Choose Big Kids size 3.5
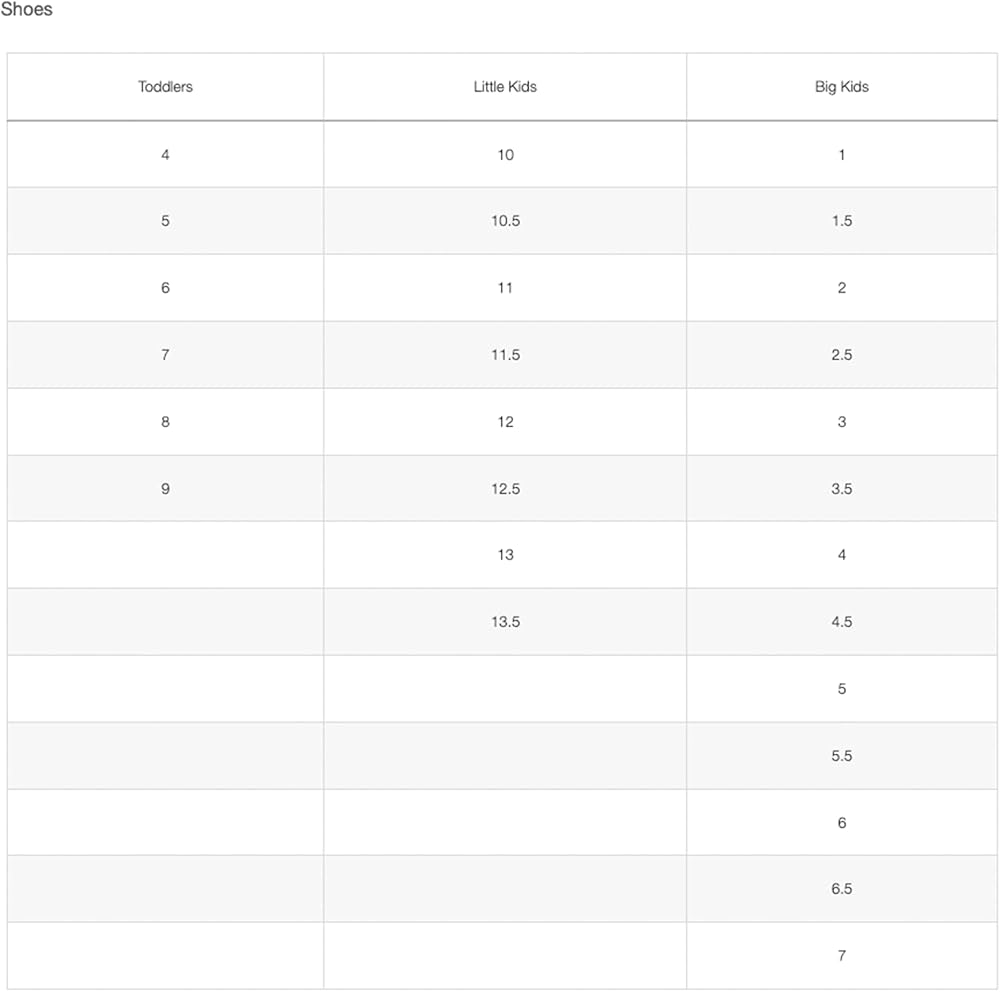 pyautogui.click(x=841, y=489)
